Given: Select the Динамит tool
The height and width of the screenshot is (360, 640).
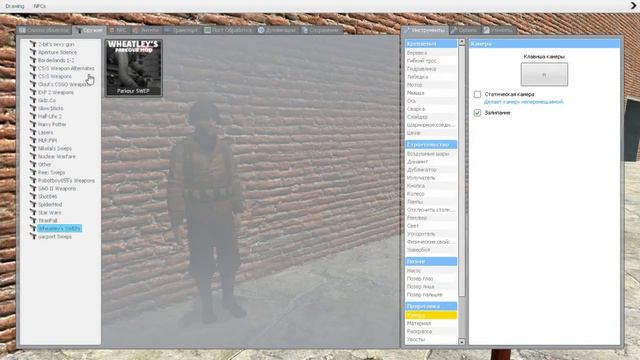Looking at the screenshot, I should point(431,162).
